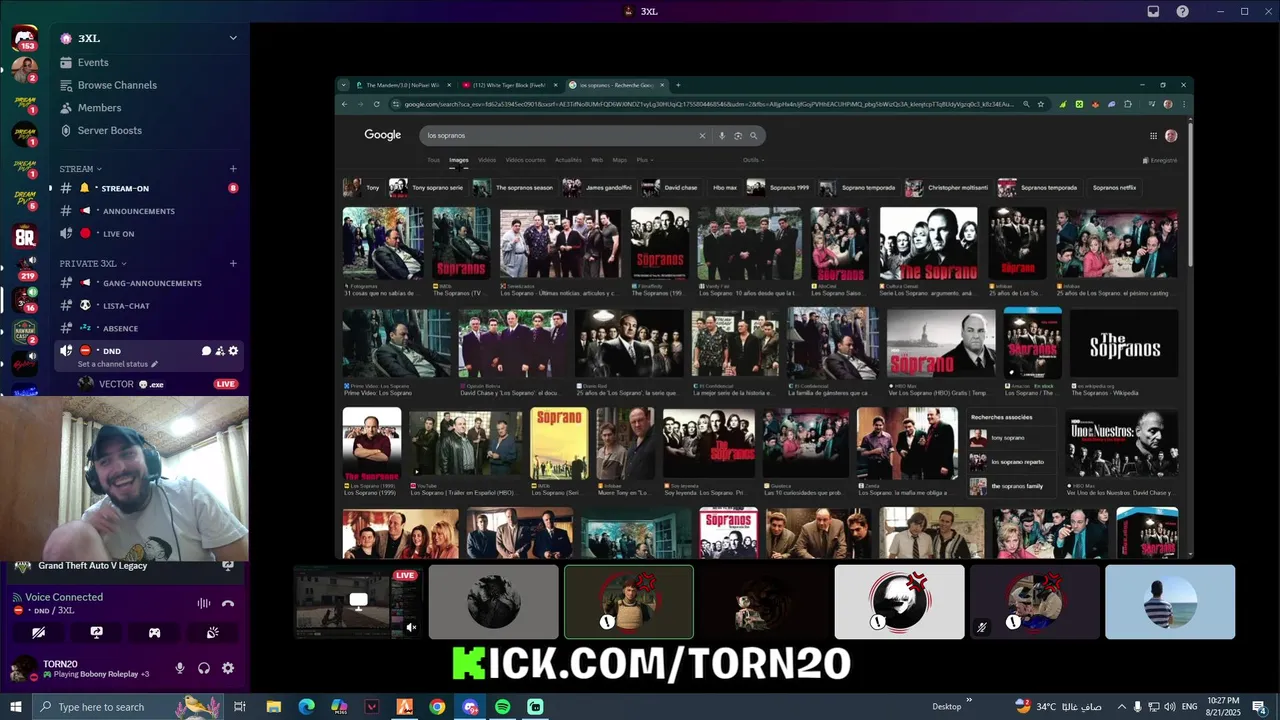Open TORN20 user avatar status menu
The width and height of the screenshot is (1280, 720).
23,668
